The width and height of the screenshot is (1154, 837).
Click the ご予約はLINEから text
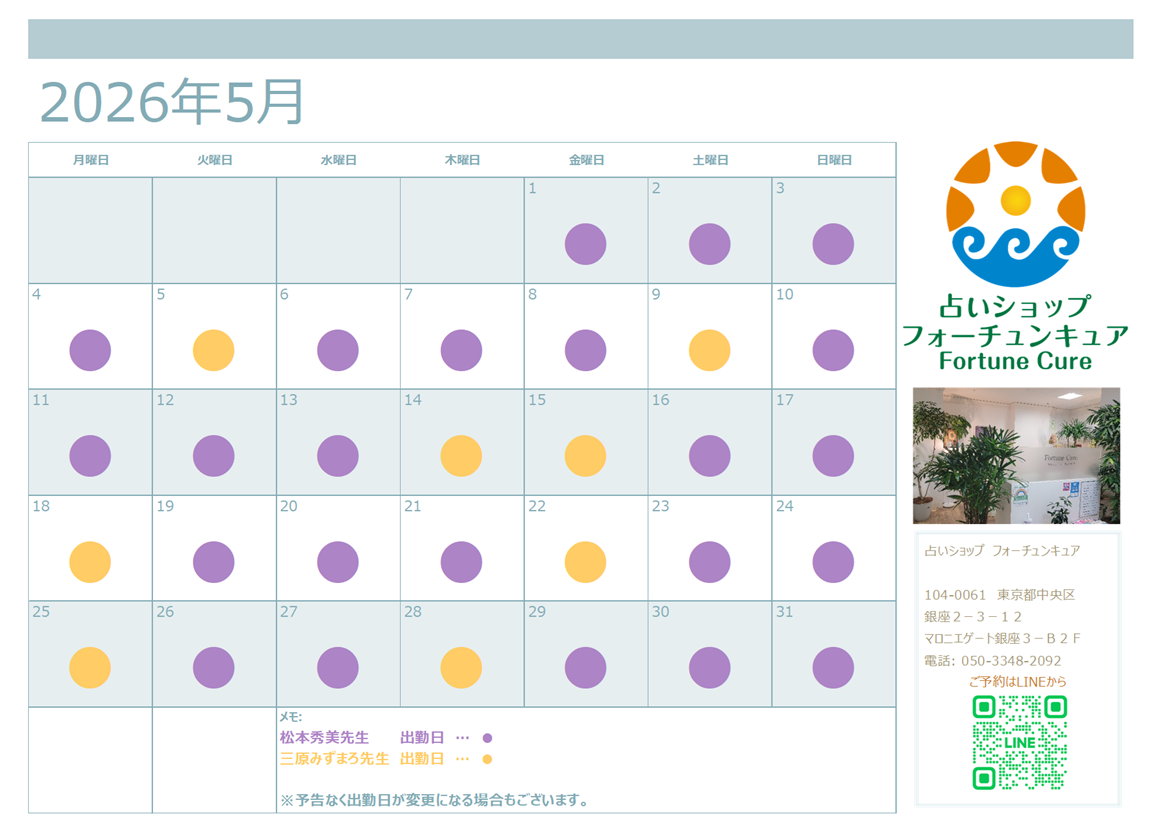1018,682
